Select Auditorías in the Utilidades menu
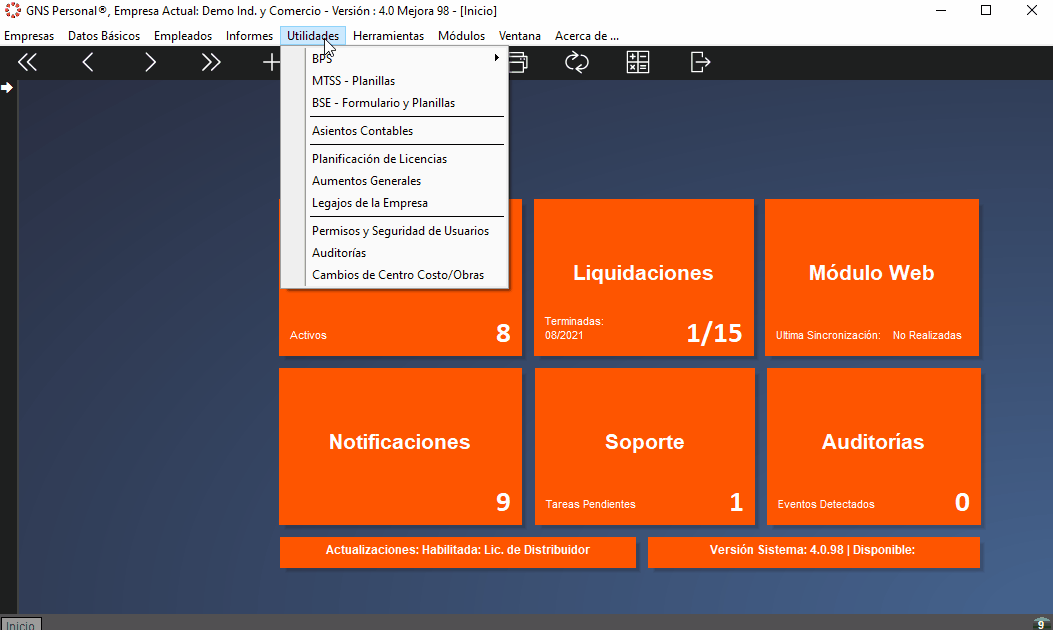The width and height of the screenshot is (1053, 630). (406, 253)
